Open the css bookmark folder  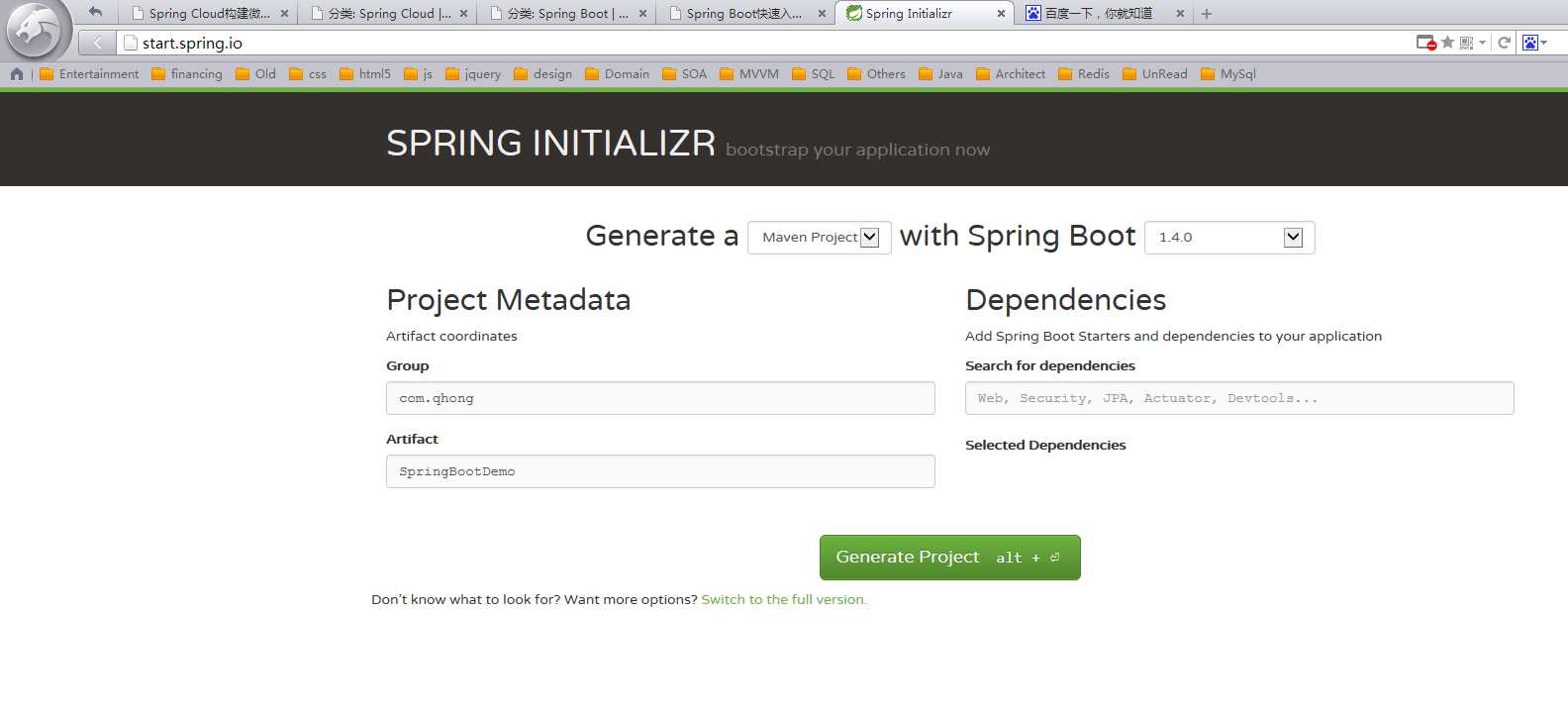click(x=308, y=73)
